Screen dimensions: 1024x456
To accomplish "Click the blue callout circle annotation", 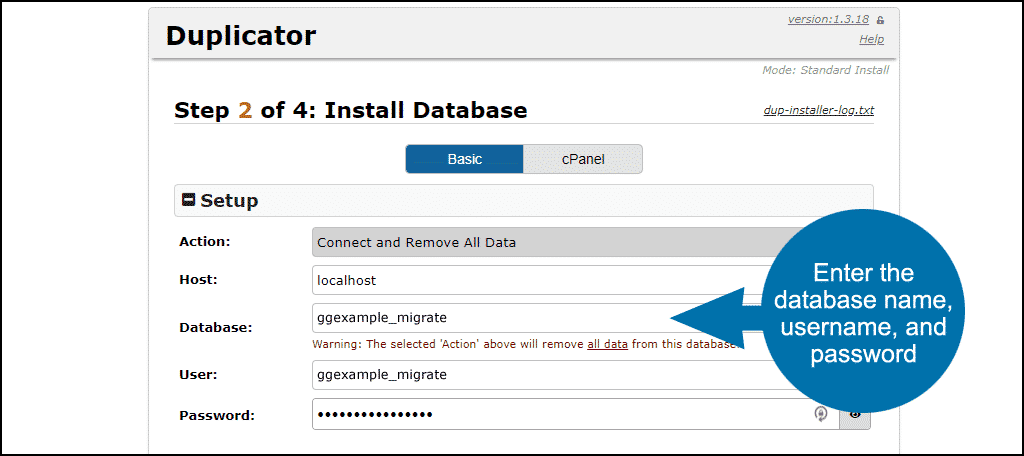I will click(x=863, y=312).
